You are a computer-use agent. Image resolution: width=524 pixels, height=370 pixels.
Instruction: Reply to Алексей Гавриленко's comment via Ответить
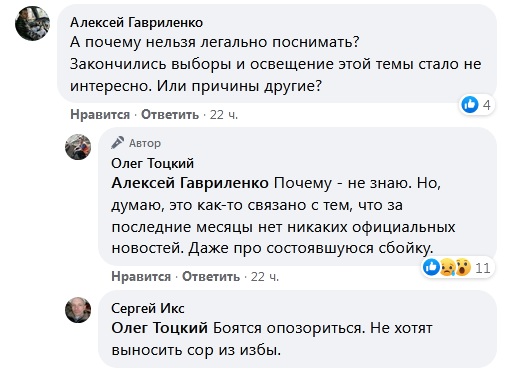pyautogui.click(x=170, y=115)
